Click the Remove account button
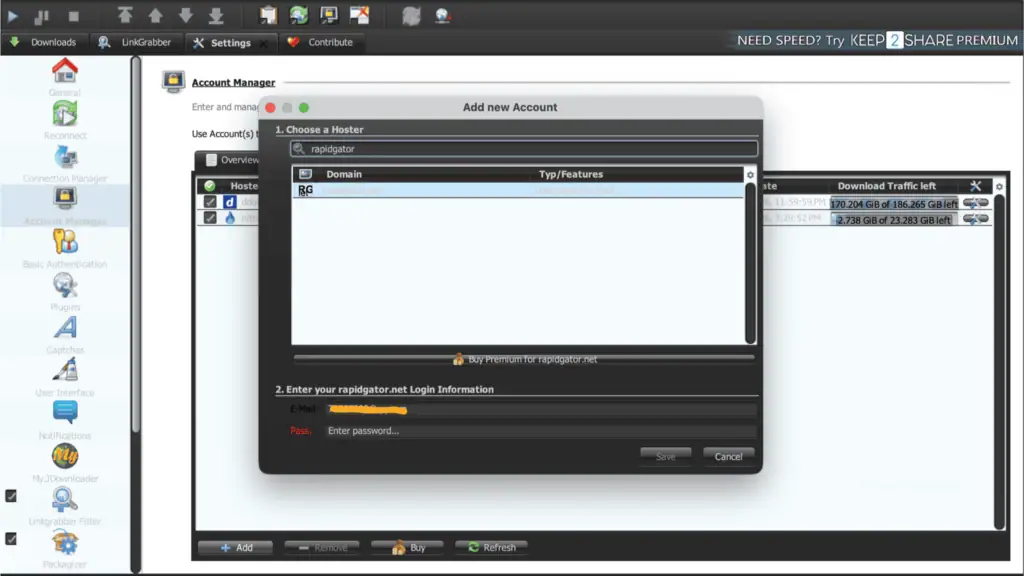 coord(322,548)
